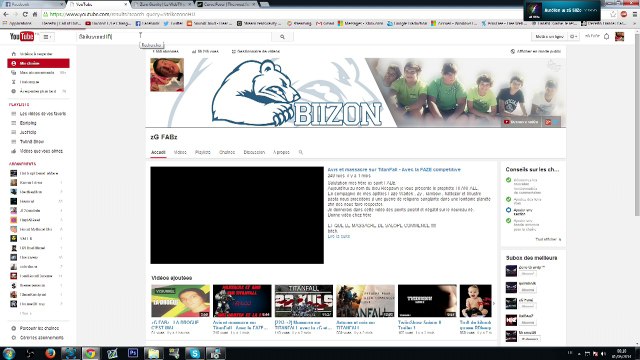Switch to the 'À propos' channel tab

click(x=281, y=152)
